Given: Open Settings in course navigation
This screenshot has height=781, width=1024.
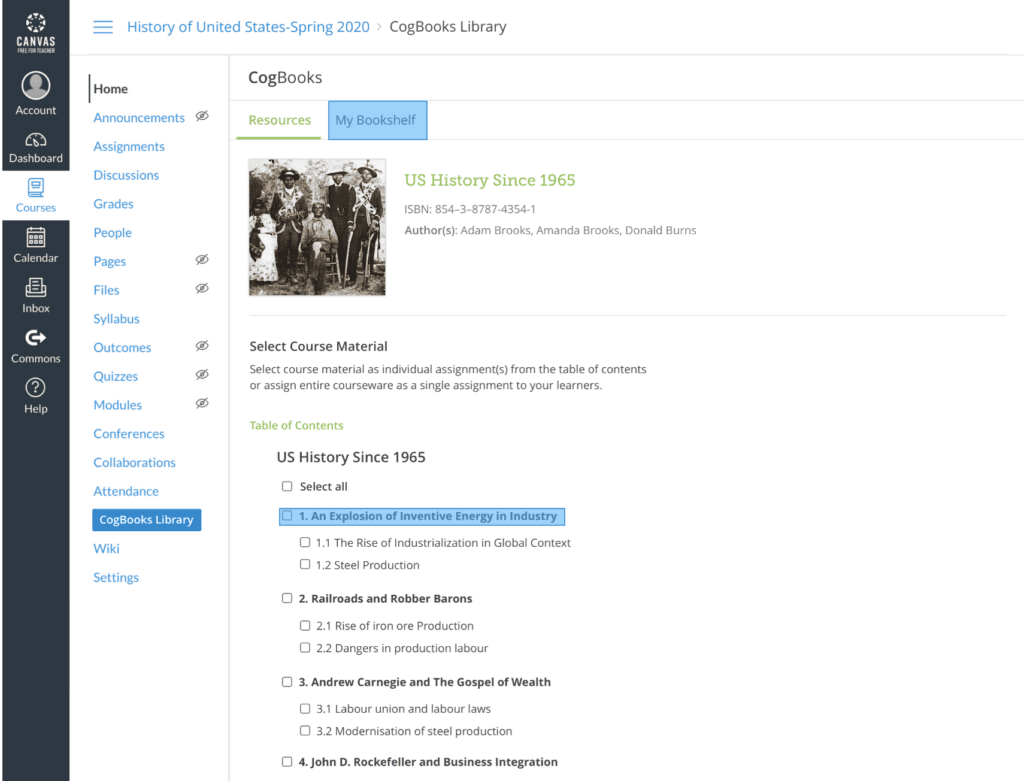Looking at the screenshot, I should [x=116, y=577].
